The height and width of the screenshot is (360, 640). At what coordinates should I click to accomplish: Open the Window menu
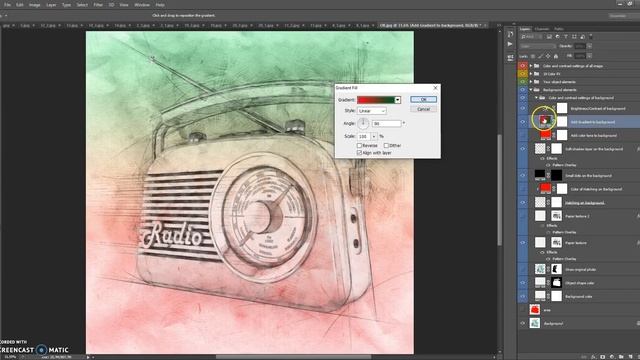142,5
